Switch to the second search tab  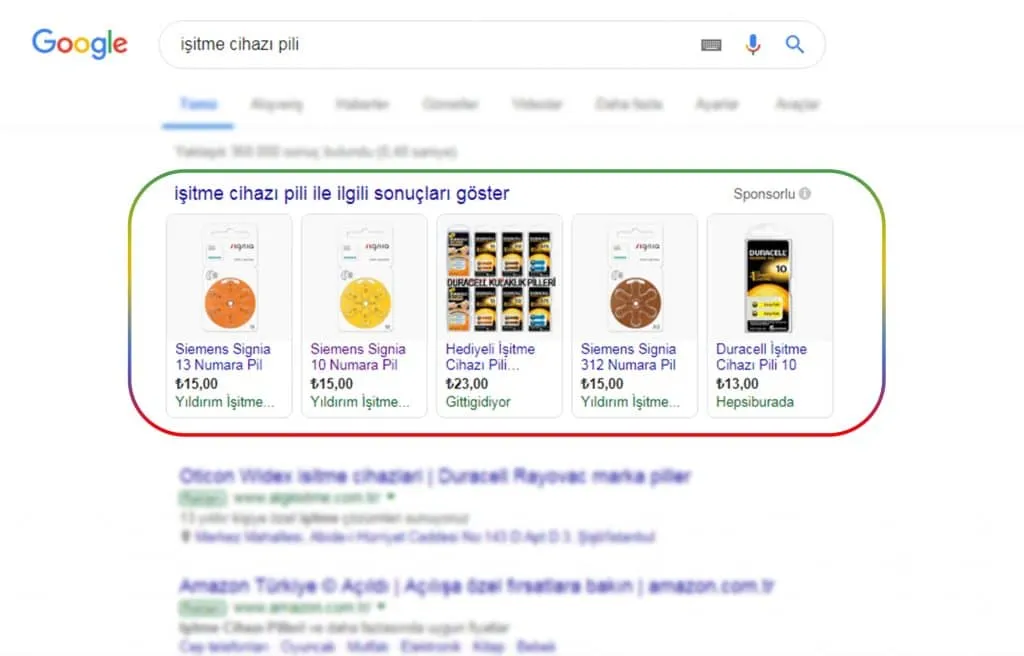tap(276, 105)
